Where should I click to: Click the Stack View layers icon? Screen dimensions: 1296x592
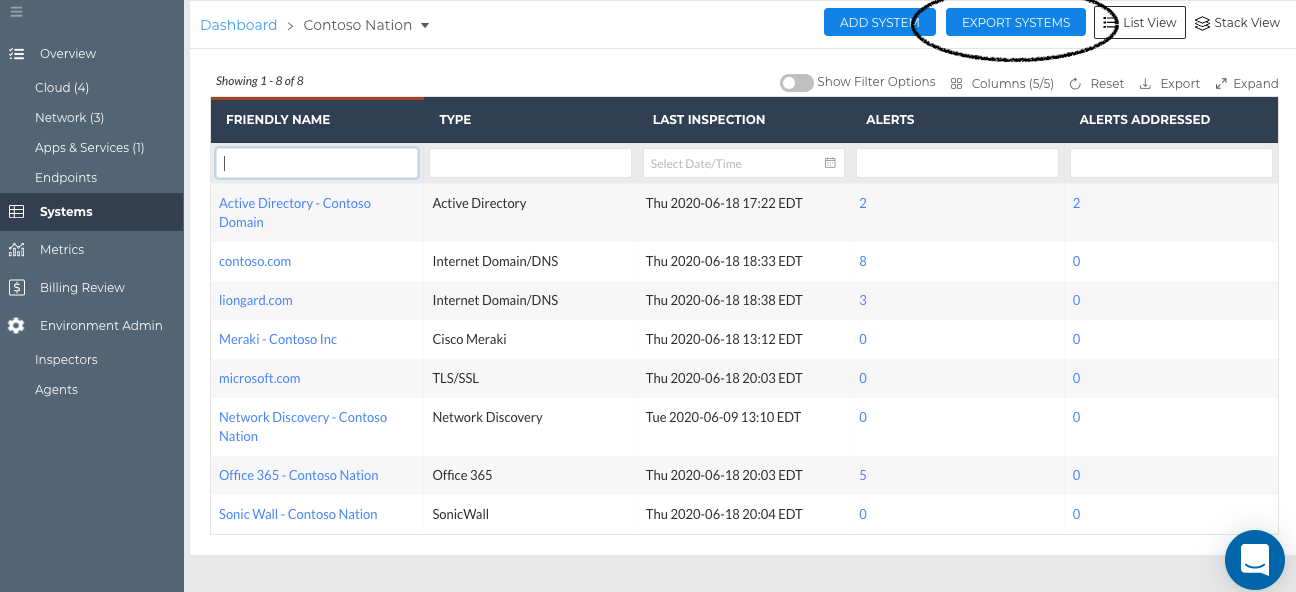[1202, 23]
